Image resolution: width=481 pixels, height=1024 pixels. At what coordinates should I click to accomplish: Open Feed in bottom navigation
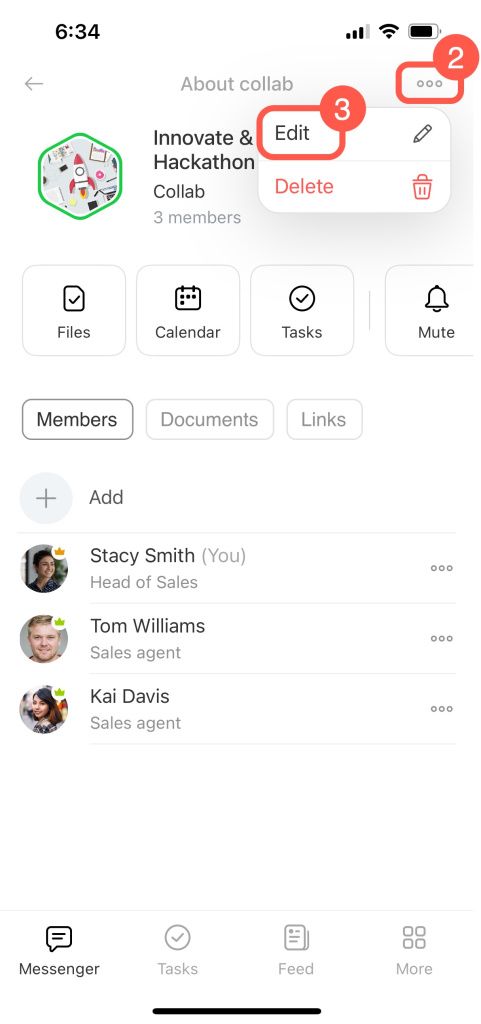[296, 950]
